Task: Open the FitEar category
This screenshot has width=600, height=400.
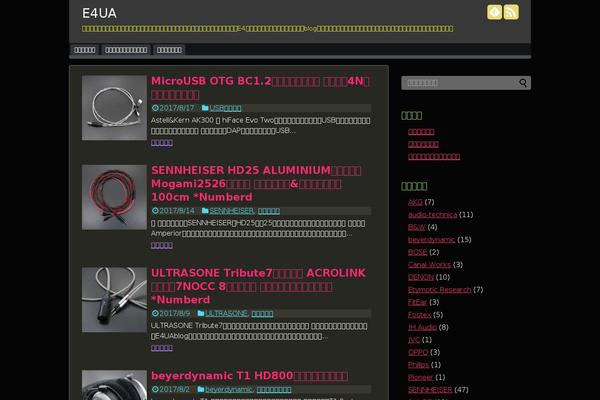Action: click(417, 302)
